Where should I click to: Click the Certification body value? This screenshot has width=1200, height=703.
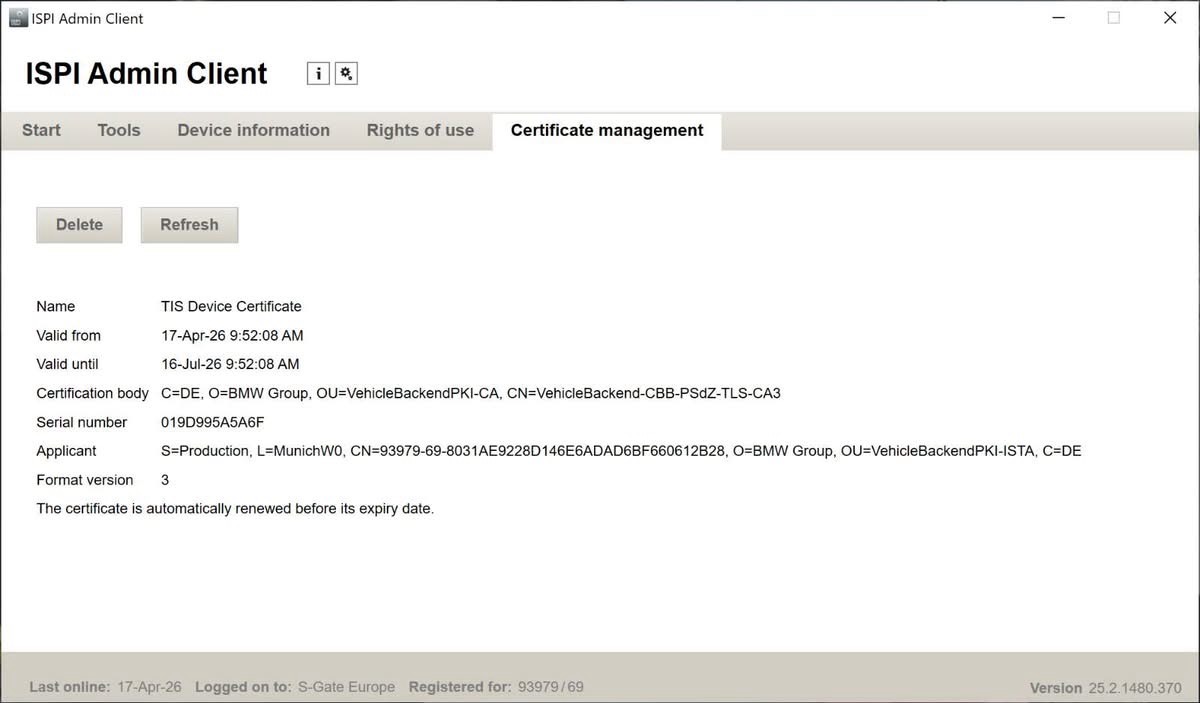(471, 393)
